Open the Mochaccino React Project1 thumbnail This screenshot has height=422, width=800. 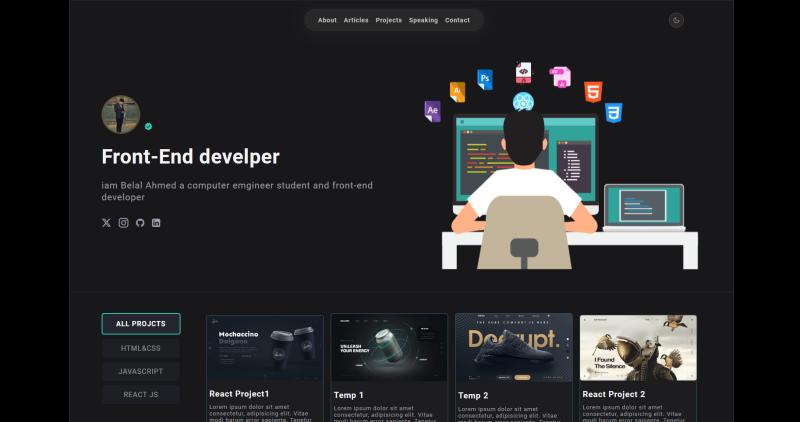(x=264, y=348)
